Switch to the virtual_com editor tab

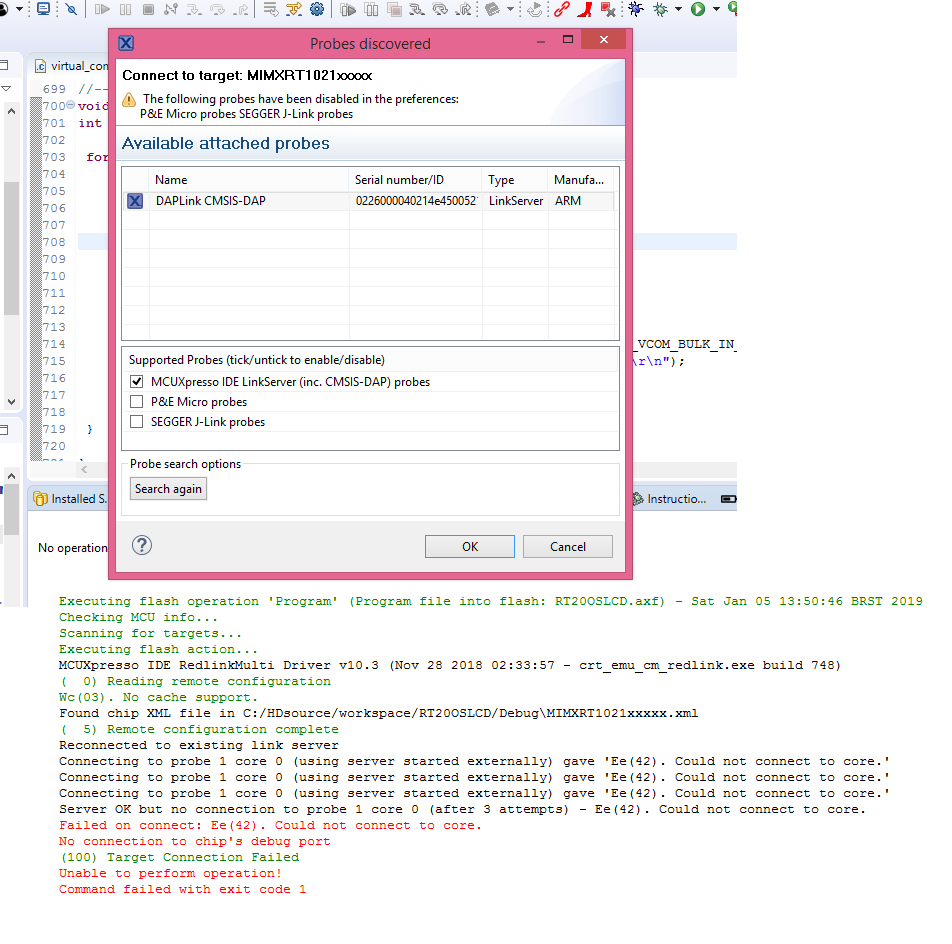[75, 64]
